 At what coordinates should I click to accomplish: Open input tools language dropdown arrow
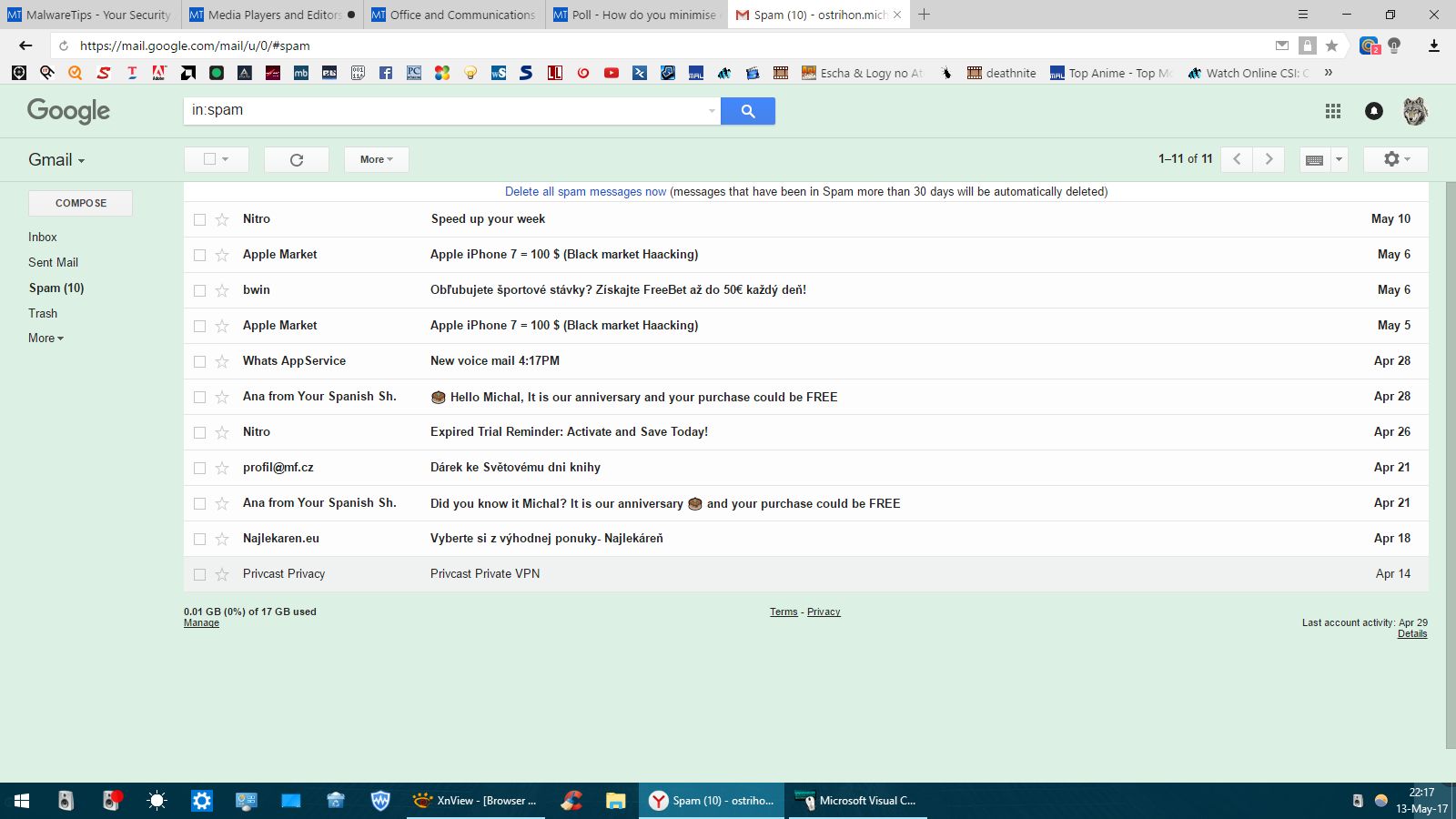pyautogui.click(x=1339, y=159)
